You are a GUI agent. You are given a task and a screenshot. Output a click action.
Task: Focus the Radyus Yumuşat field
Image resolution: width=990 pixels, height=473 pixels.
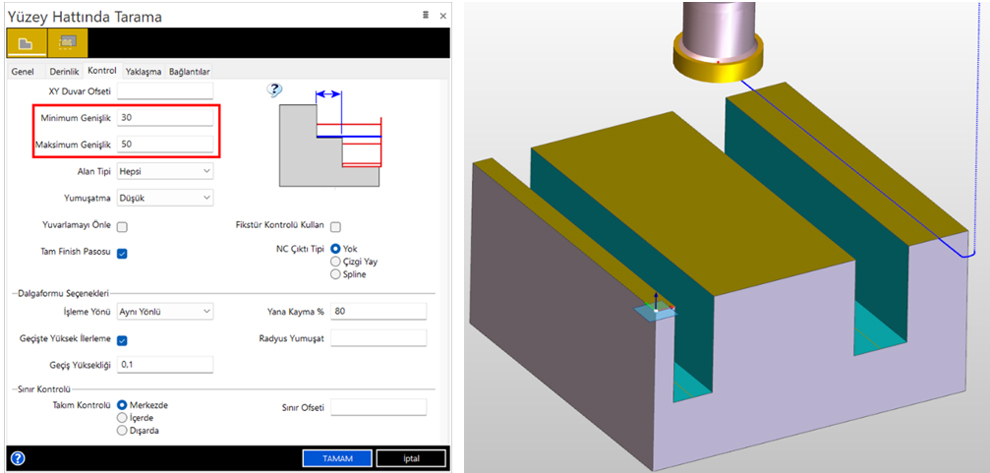pyautogui.click(x=378, y=338)
